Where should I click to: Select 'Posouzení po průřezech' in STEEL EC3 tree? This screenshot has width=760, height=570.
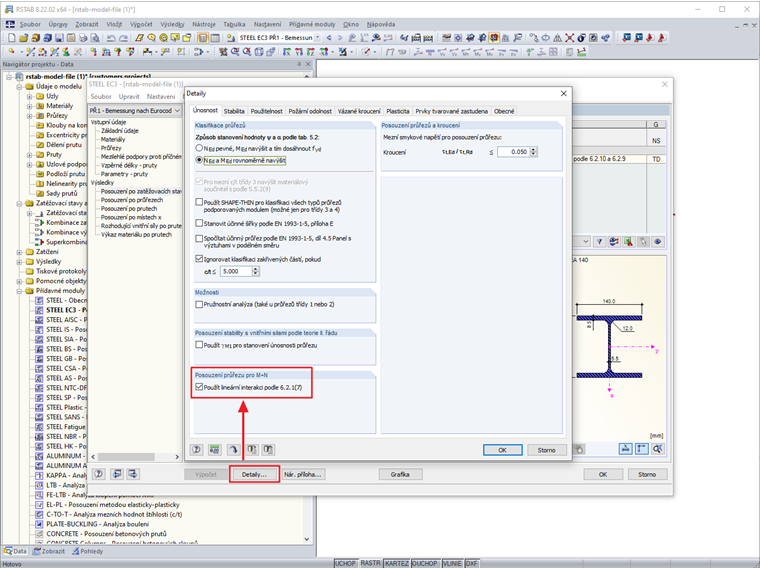[132, 200]
